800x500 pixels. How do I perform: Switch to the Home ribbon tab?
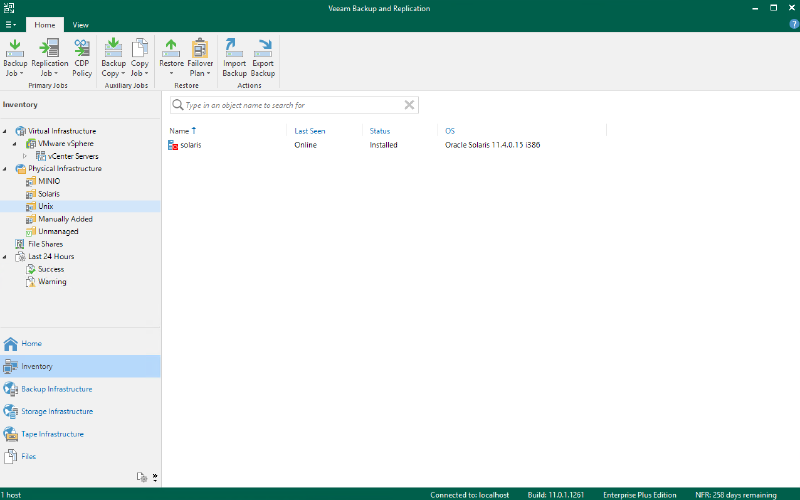[45, 24]
